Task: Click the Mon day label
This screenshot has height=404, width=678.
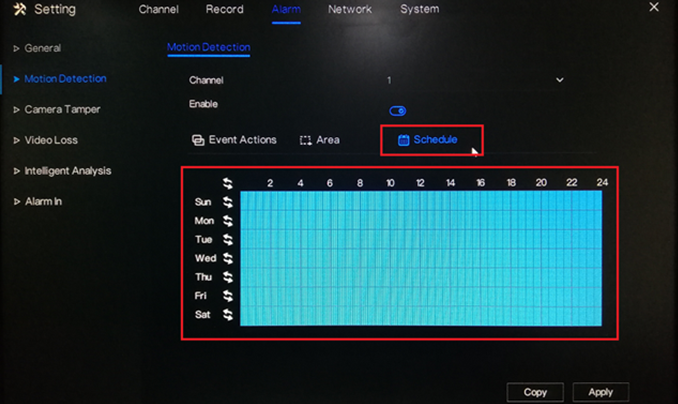Action: pyautogui.click(x=204, y=221)
